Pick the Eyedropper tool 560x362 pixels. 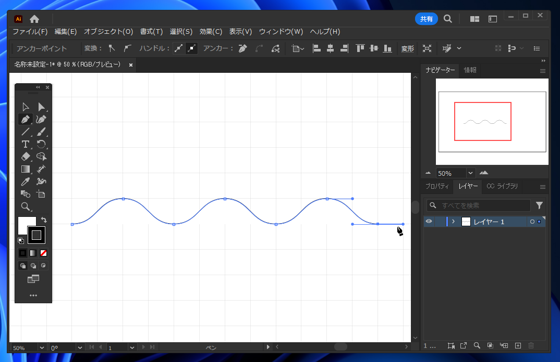(25, 181)
